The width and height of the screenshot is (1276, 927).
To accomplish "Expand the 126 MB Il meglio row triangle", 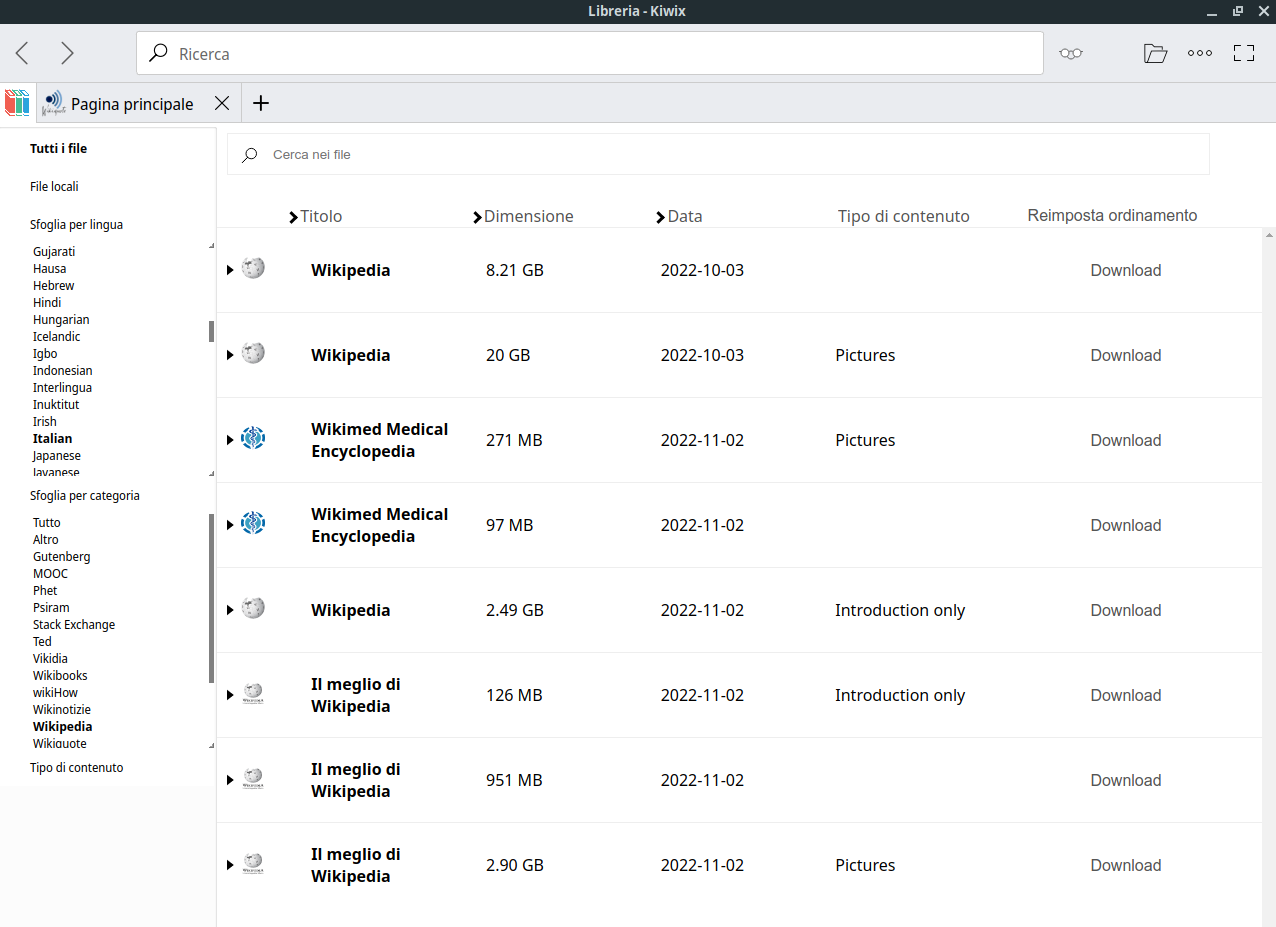I will tap(230, 695).
